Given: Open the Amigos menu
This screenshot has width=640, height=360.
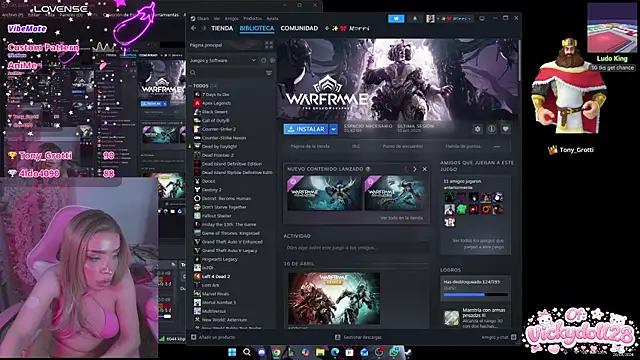Looking at the screenshot, I should pyautogui.click(x=231, y=18).
